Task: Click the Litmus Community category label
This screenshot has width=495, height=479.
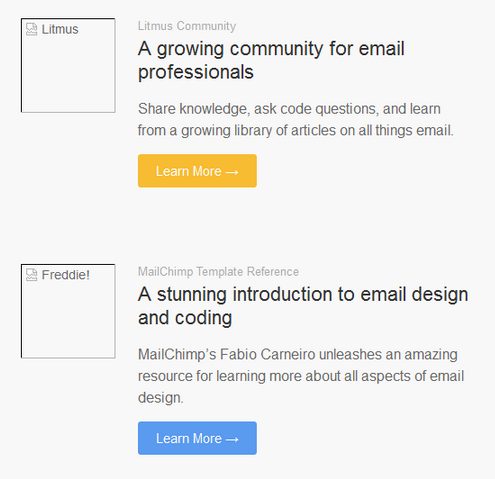Action: click(x=187, y=26)
